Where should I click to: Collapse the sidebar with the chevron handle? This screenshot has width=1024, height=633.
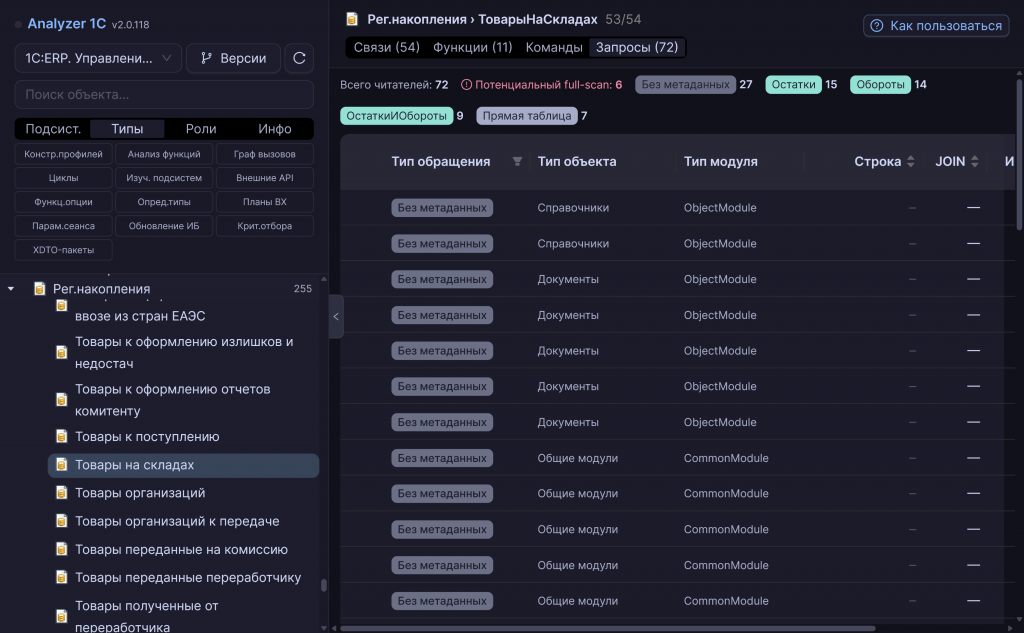point(336,316)
